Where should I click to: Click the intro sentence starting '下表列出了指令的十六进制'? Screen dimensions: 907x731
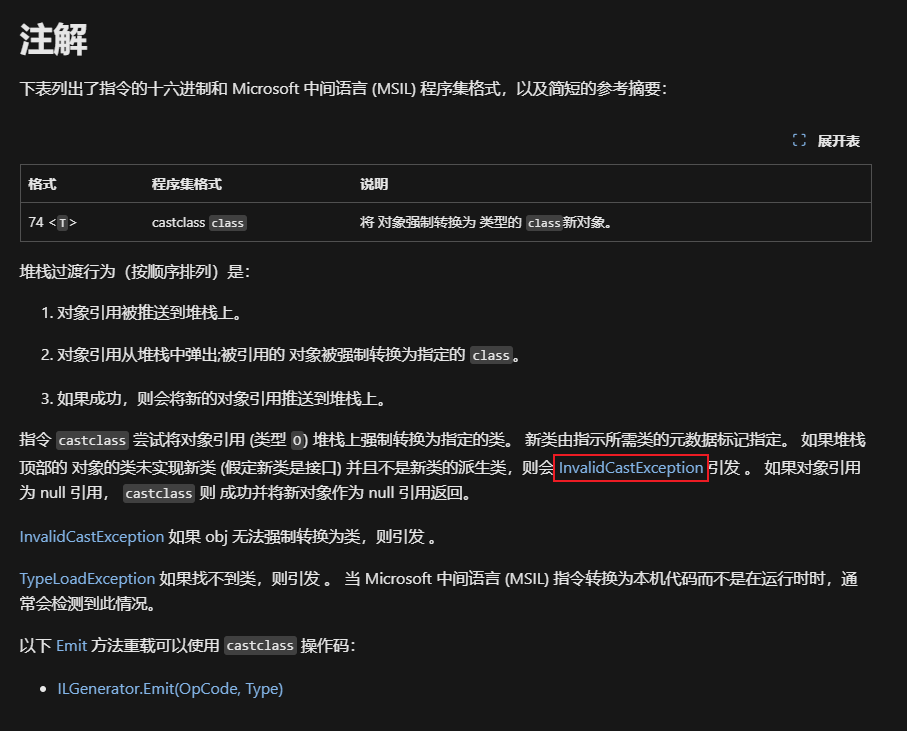pyautogui.click(x=344, y=88)
